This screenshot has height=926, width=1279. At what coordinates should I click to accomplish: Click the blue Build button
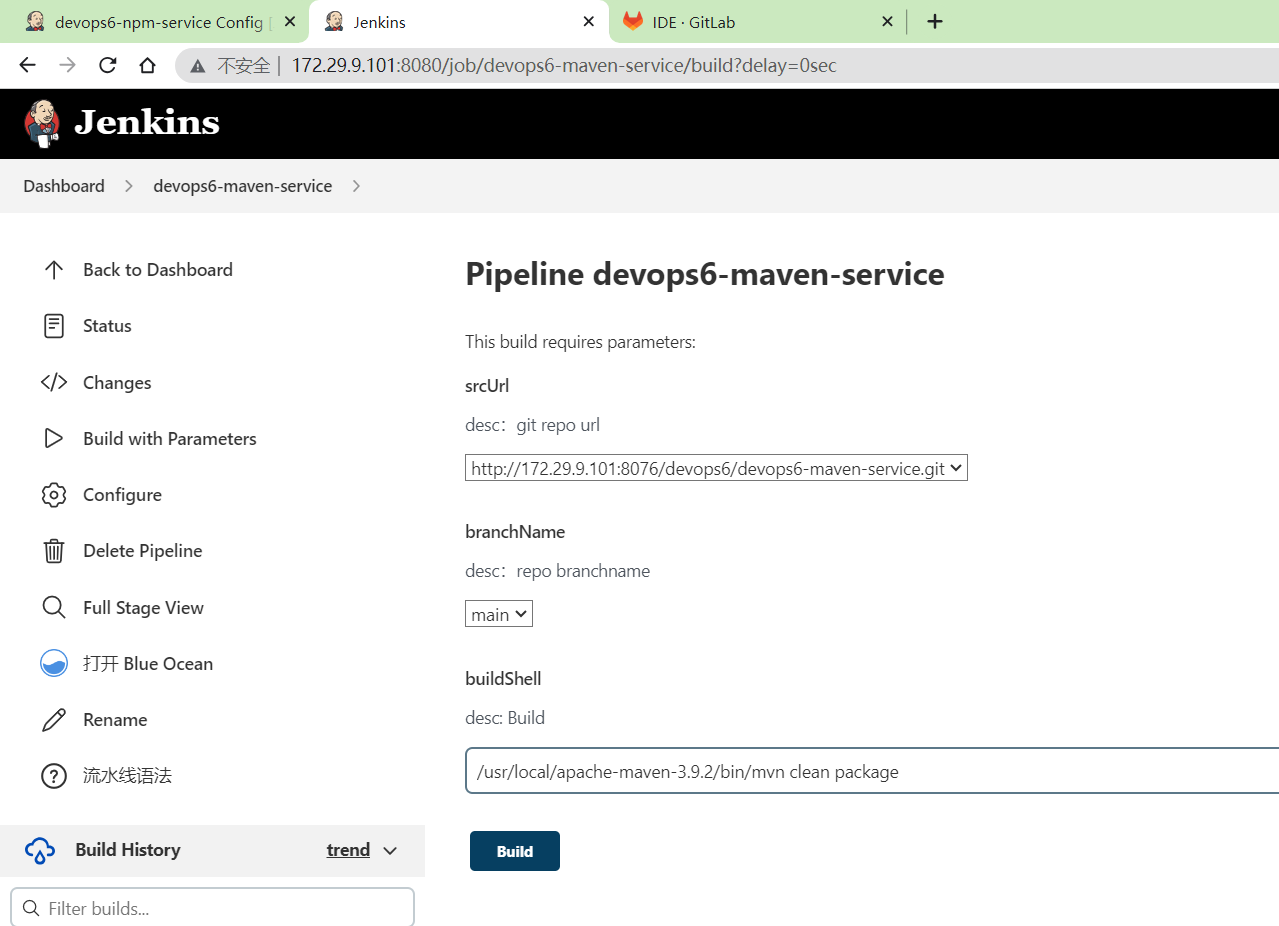point(515,851)
